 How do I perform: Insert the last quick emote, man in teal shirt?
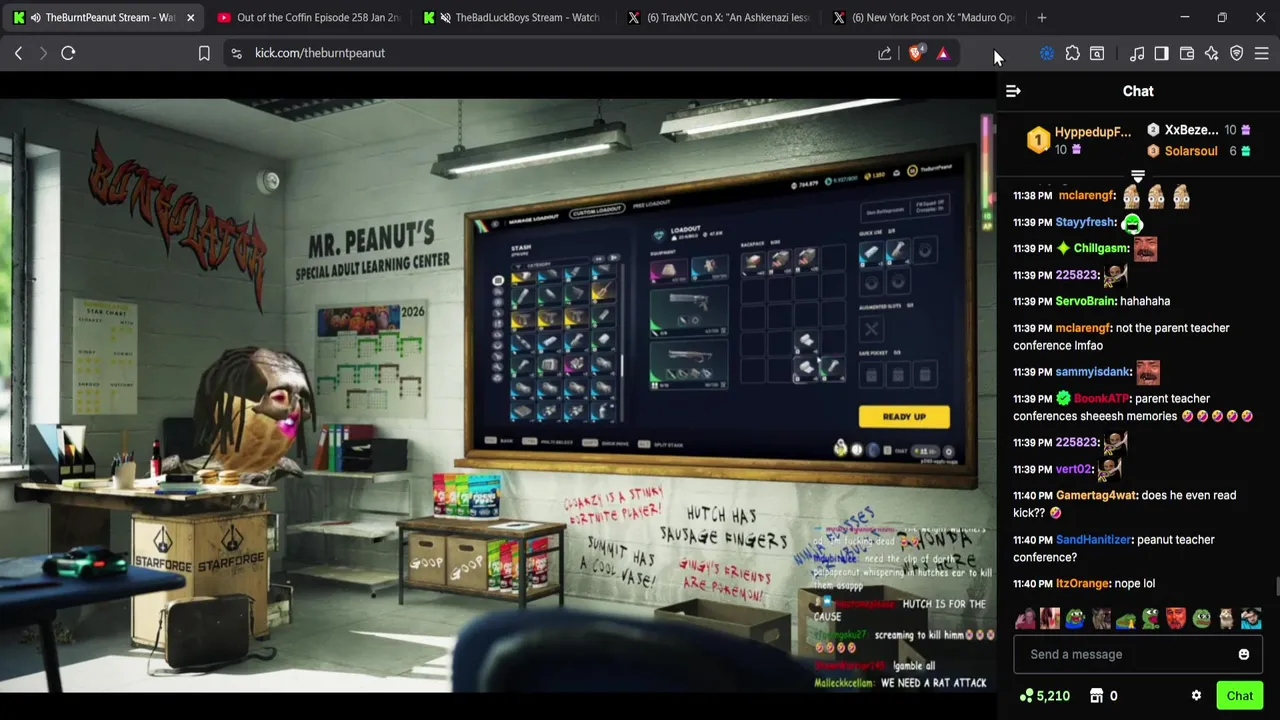[1251, 619]
